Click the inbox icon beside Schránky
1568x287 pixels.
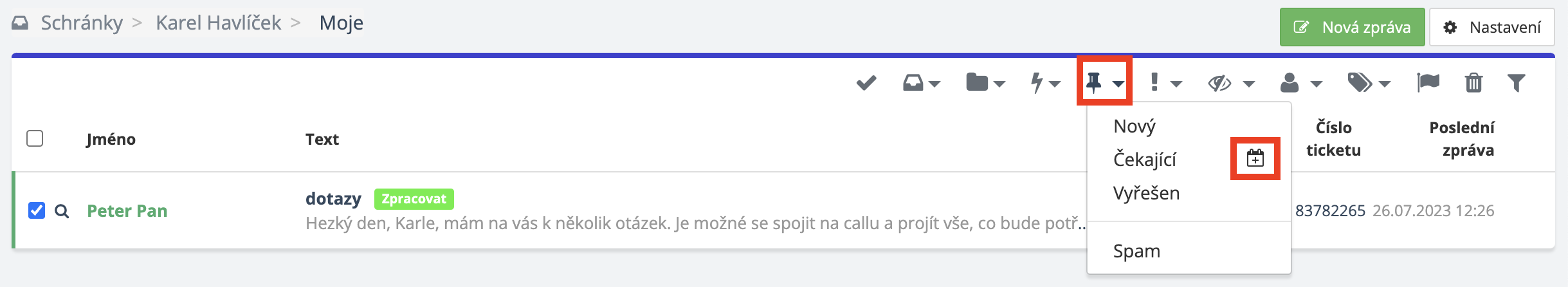point(20,23)
